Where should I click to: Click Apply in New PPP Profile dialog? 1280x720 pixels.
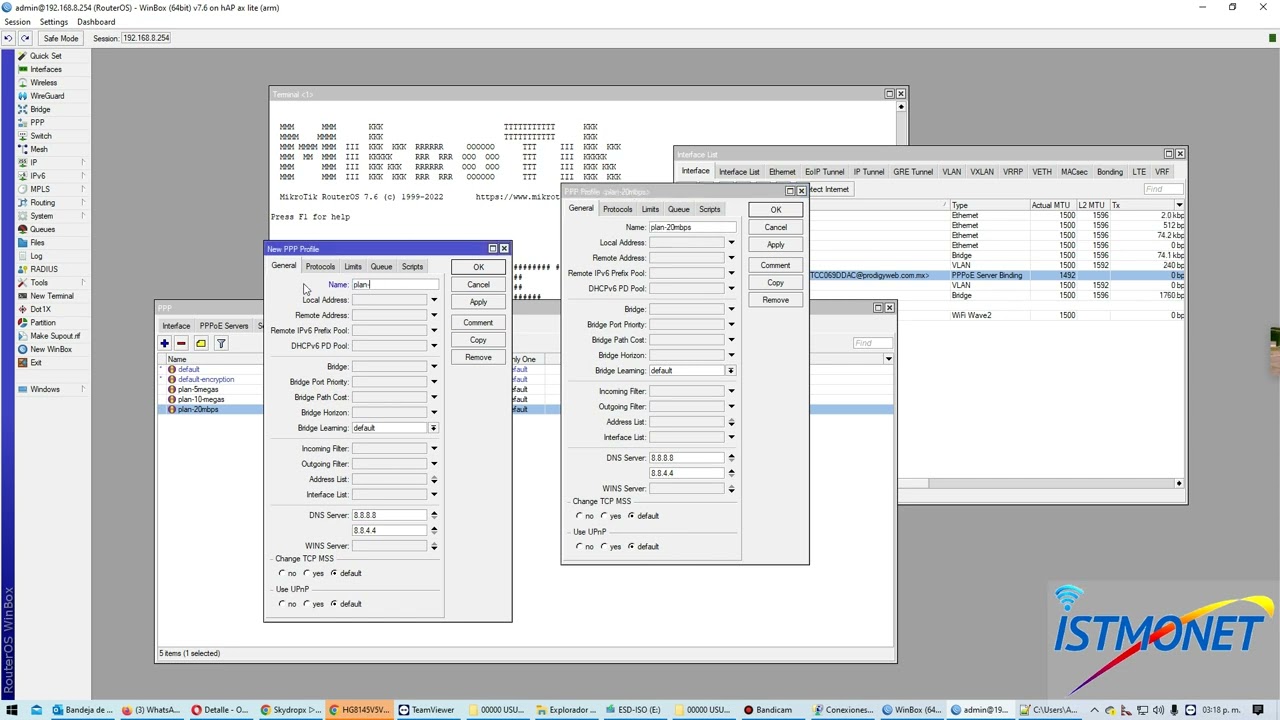[478, 303]
